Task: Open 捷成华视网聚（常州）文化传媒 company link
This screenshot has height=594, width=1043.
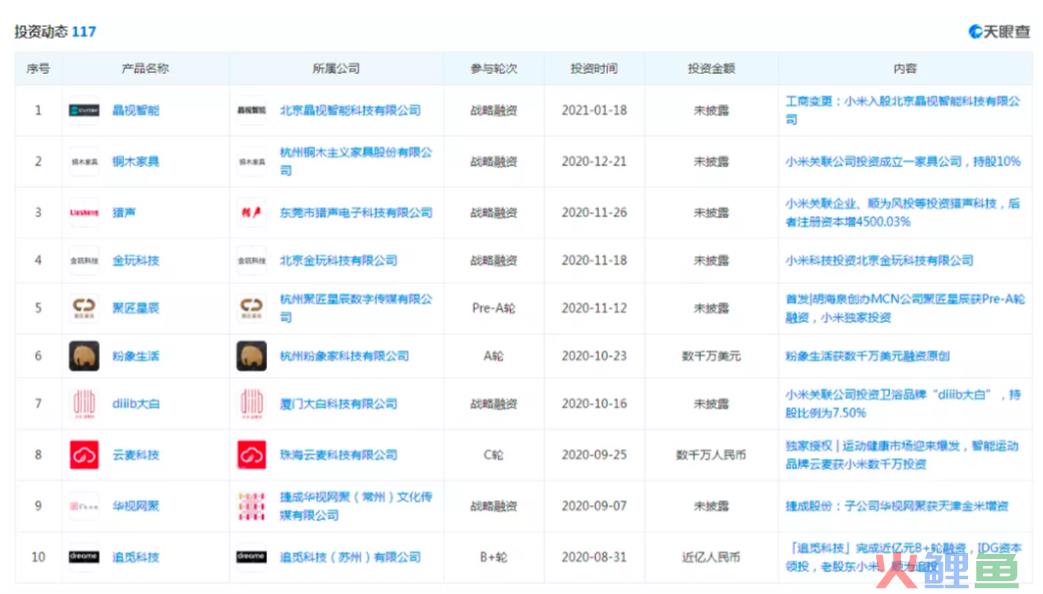Action: [x=356, y=506]
